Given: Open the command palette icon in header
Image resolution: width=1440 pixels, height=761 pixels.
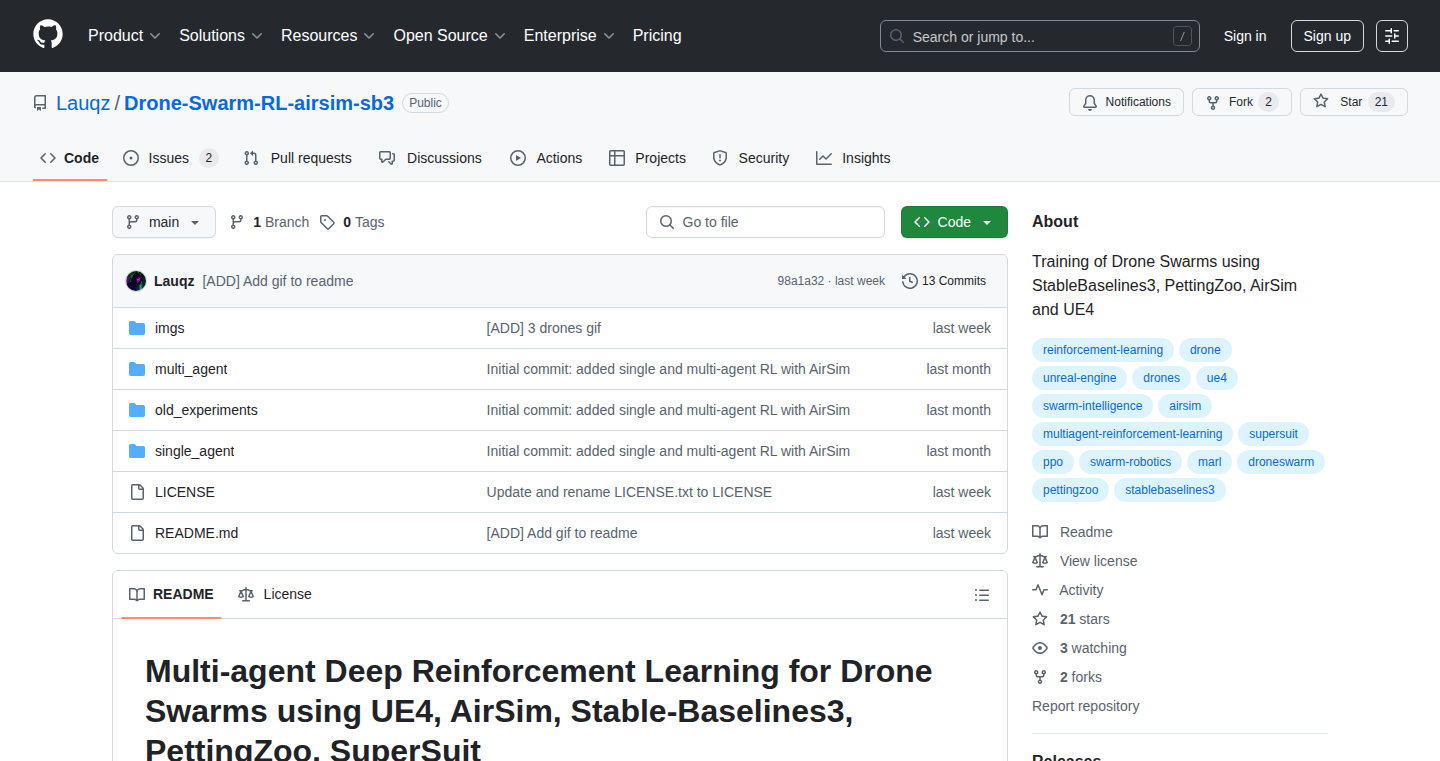Looking at the screenshot, I should coord(1391,36).
